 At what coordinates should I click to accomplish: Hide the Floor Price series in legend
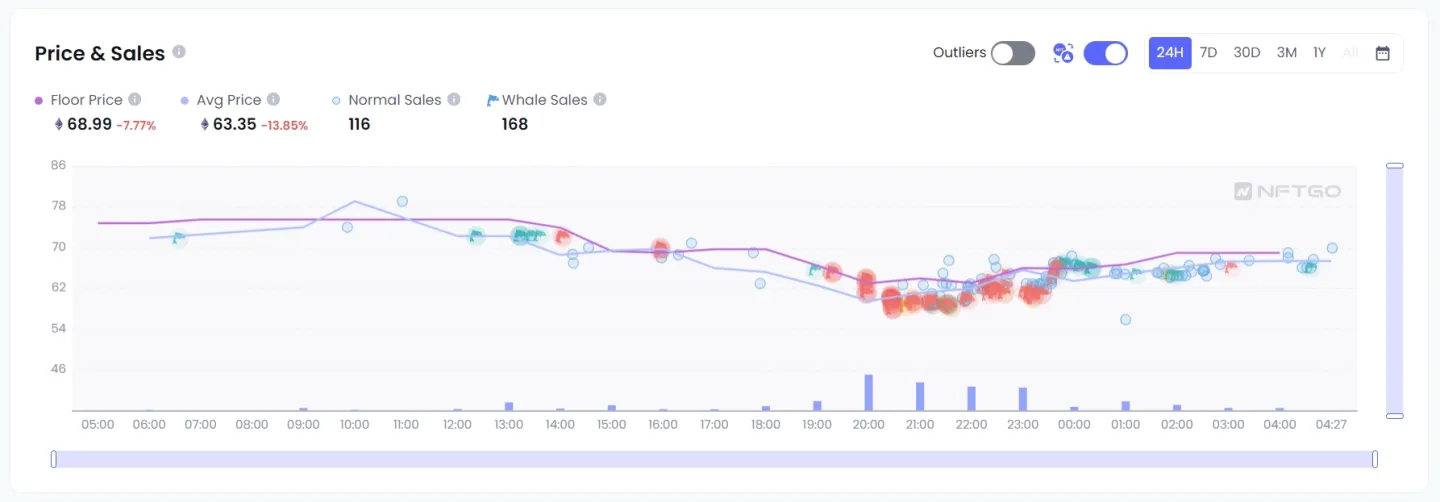86,100
